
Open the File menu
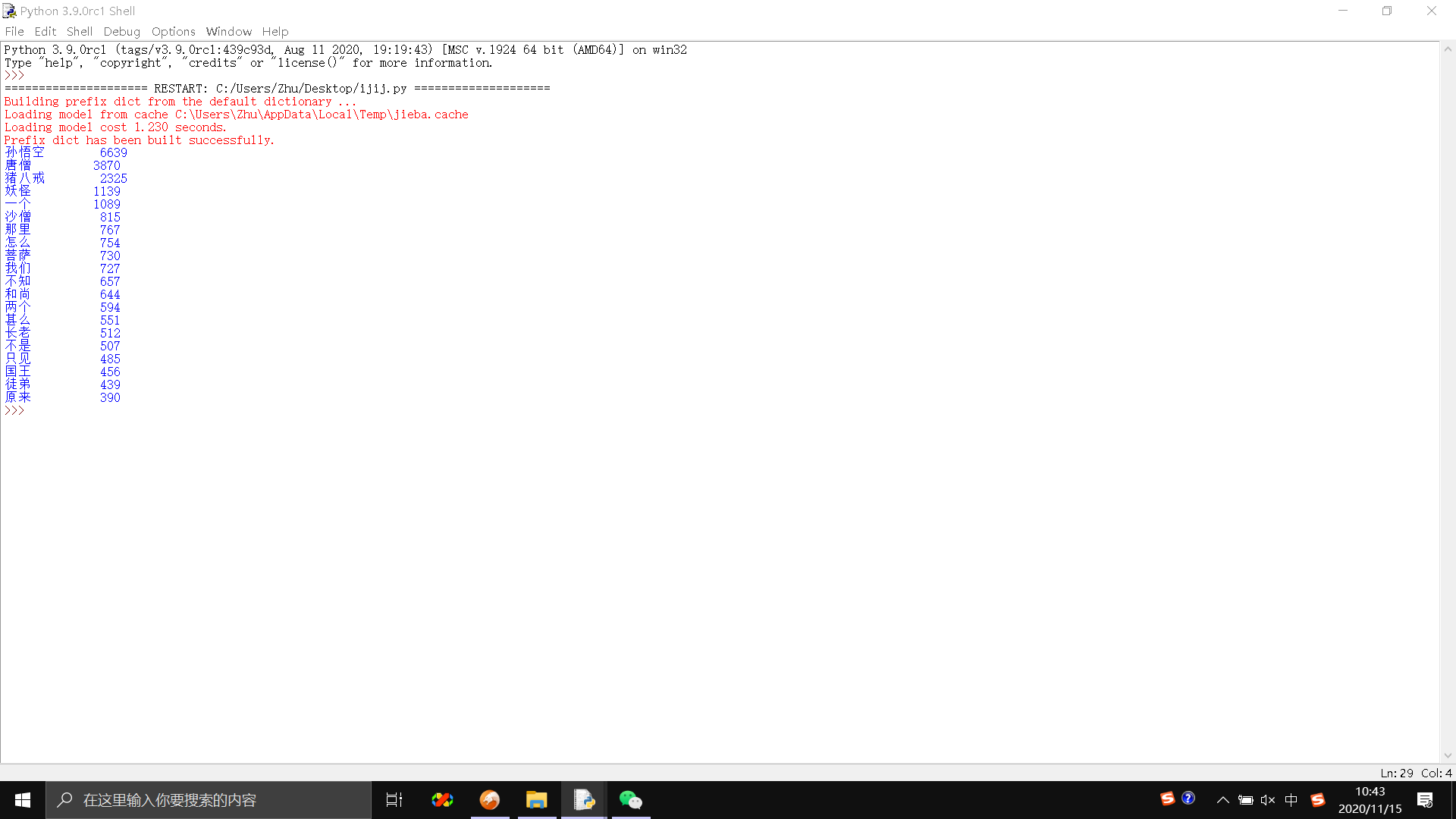point(14,31)
